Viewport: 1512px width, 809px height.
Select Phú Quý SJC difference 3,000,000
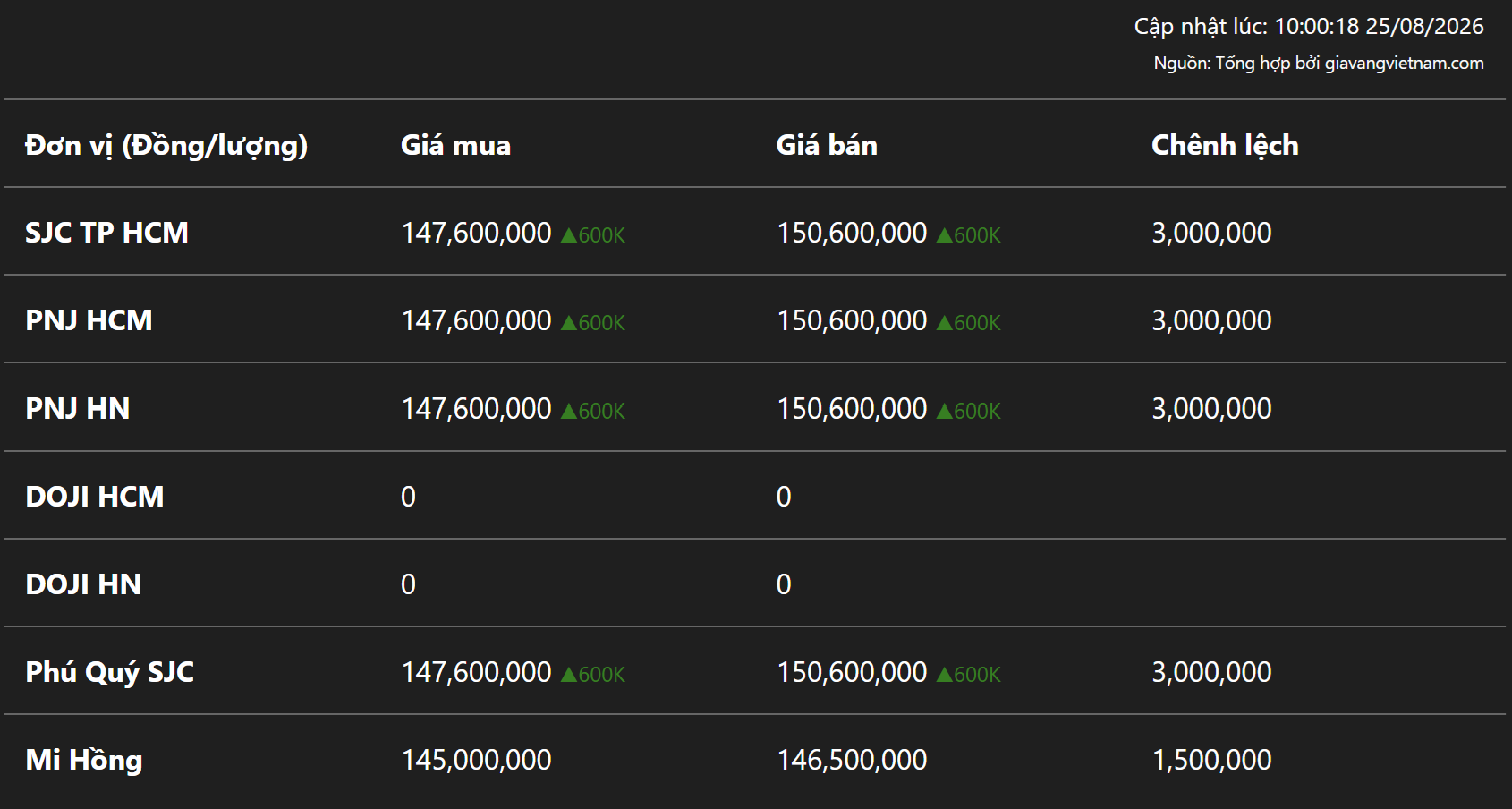click(1211, 672)
